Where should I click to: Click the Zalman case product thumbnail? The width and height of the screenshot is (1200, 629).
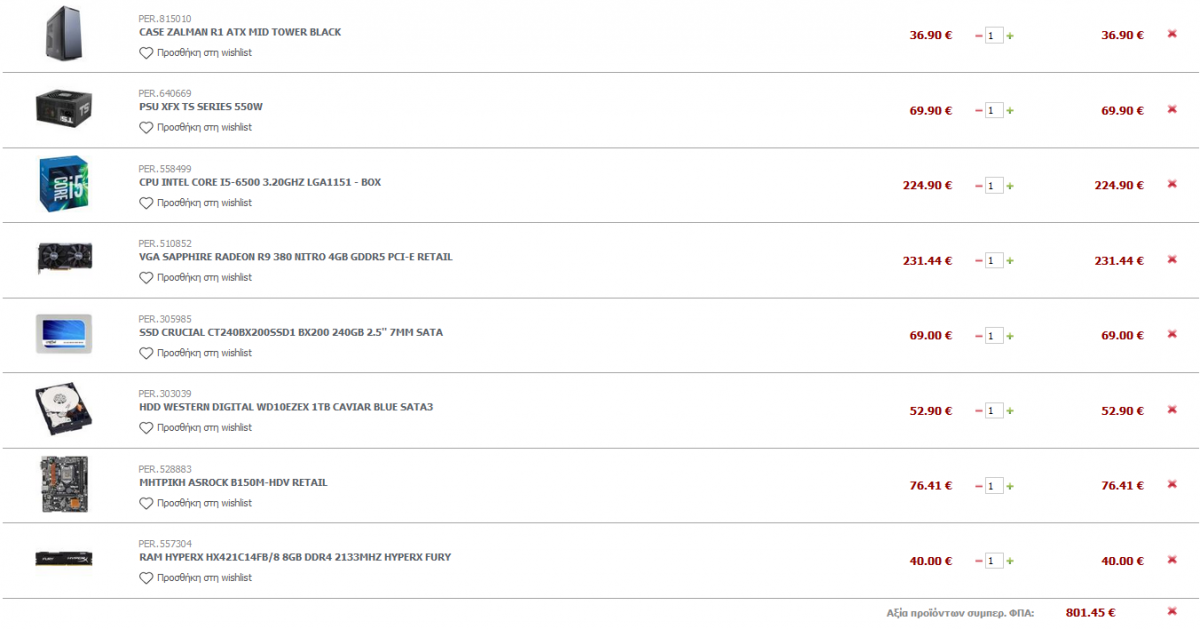pyautogui.click(x=67, y=34)
